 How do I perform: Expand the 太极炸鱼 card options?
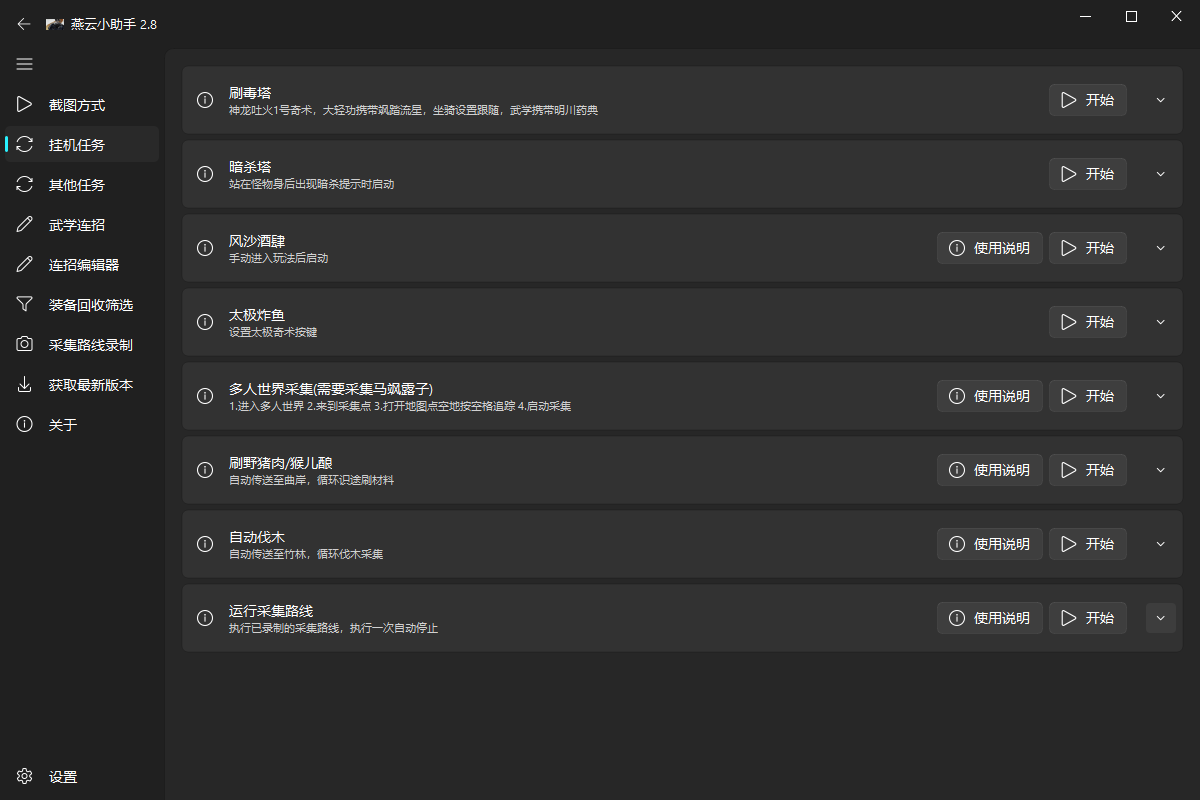1161,322
